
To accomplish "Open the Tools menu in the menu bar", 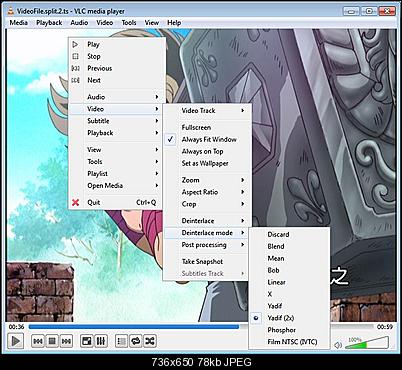I will point(129,23).
